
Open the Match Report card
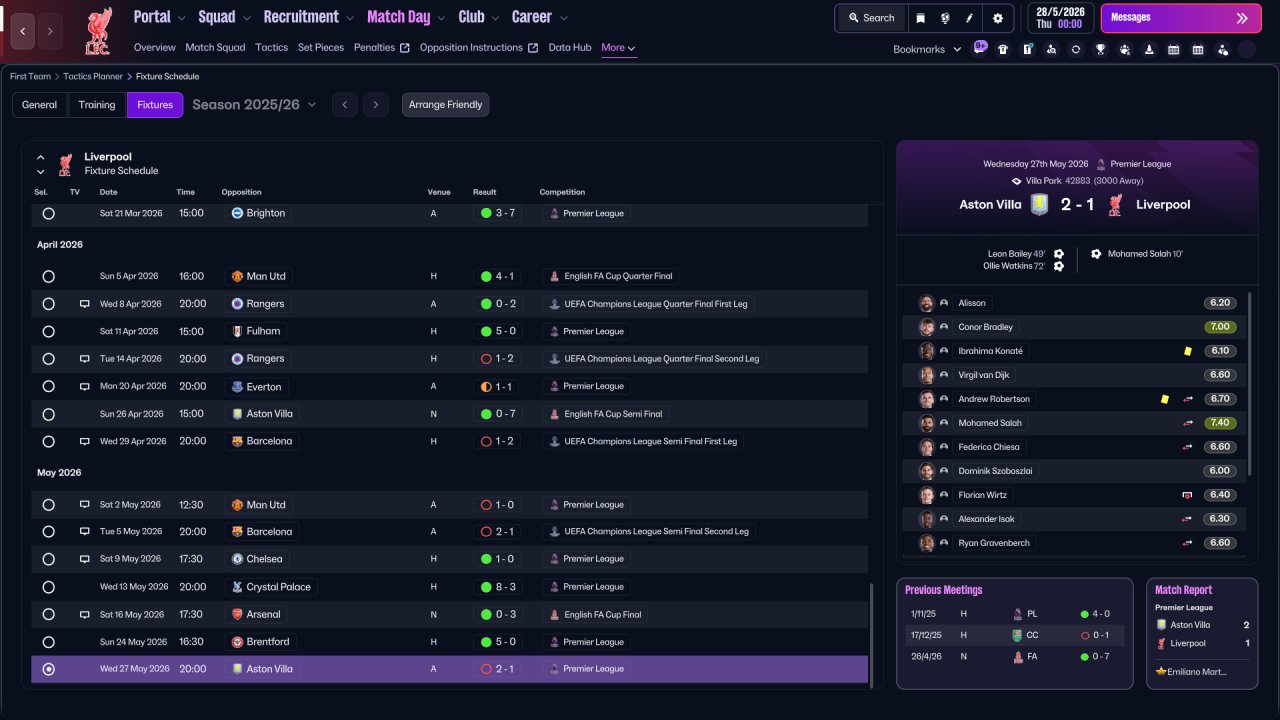(x=1201, y=633)
